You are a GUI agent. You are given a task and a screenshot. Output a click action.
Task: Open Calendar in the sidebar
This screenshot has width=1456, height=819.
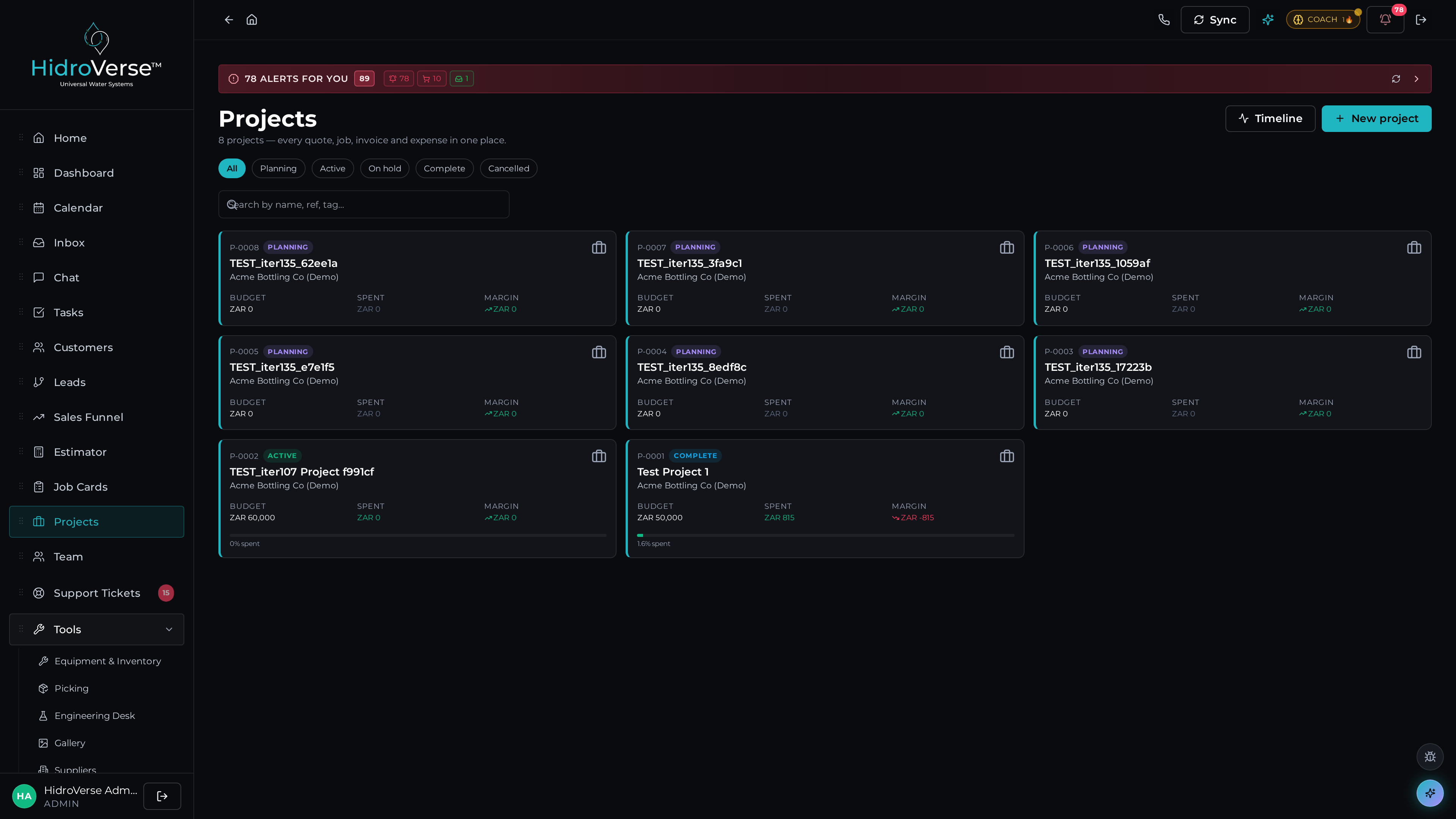point(97,208)
